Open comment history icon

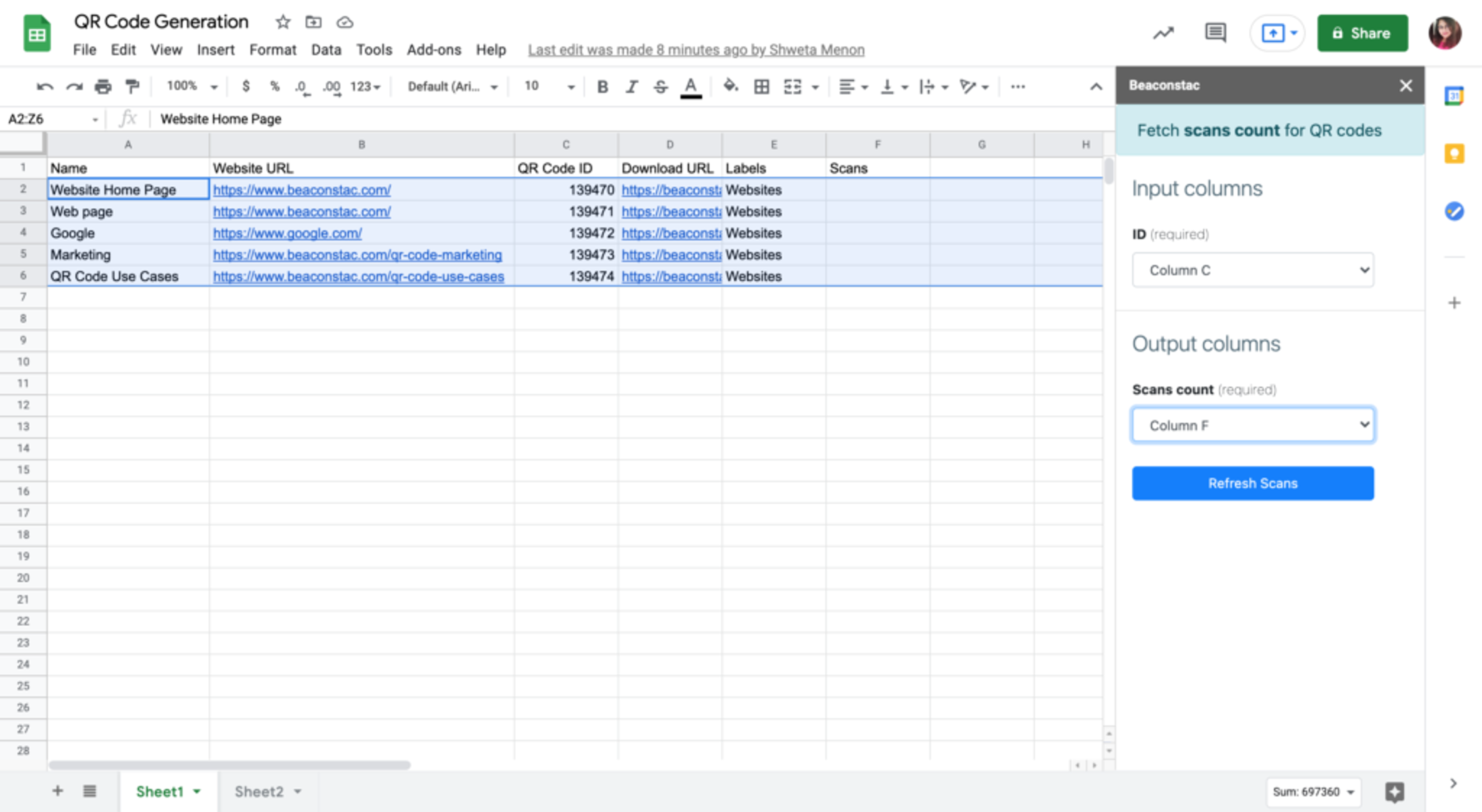pyautogui.click(x=1215, y=33)
